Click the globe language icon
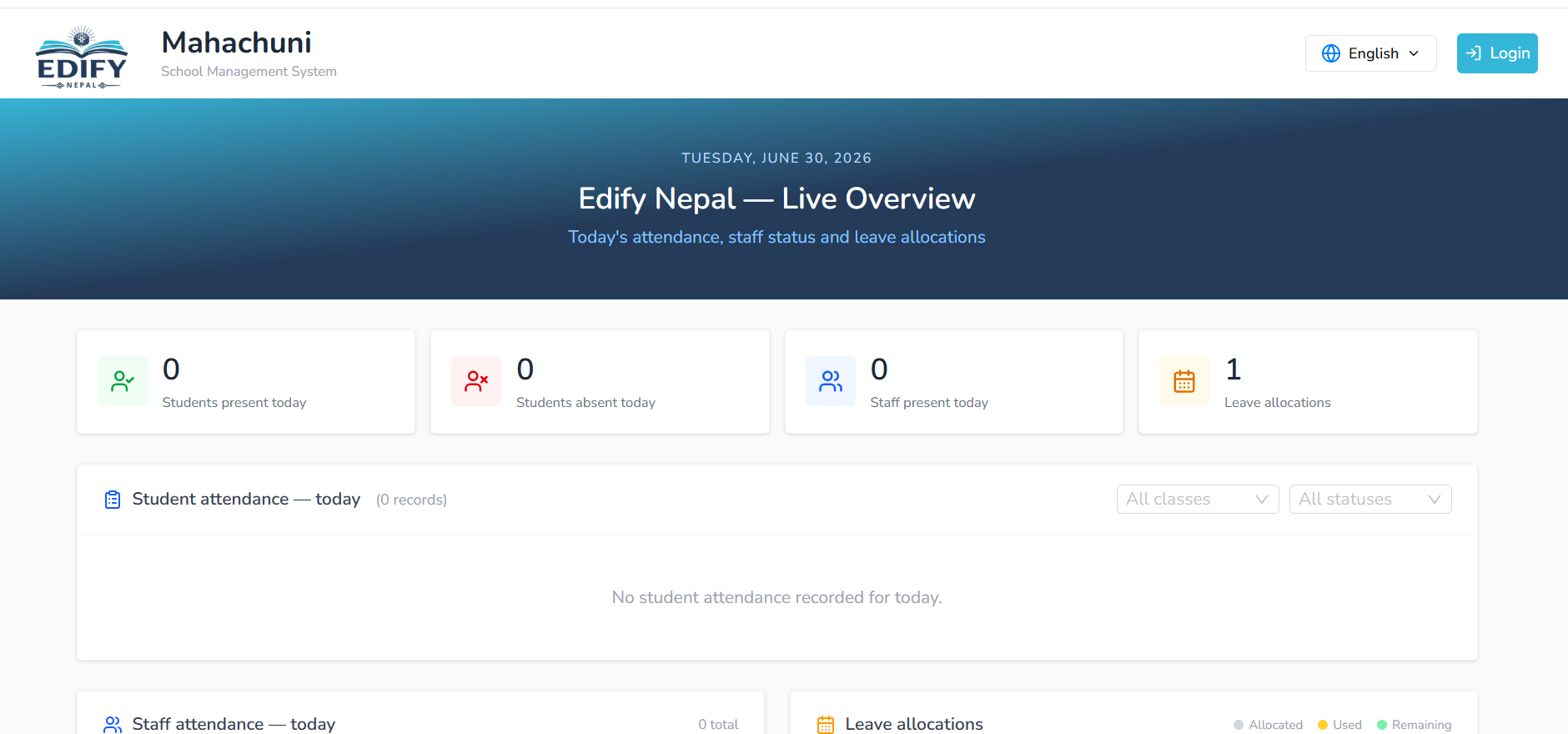The height and width of the screenshot is (734, 1568). click(x=1331, y=53)
